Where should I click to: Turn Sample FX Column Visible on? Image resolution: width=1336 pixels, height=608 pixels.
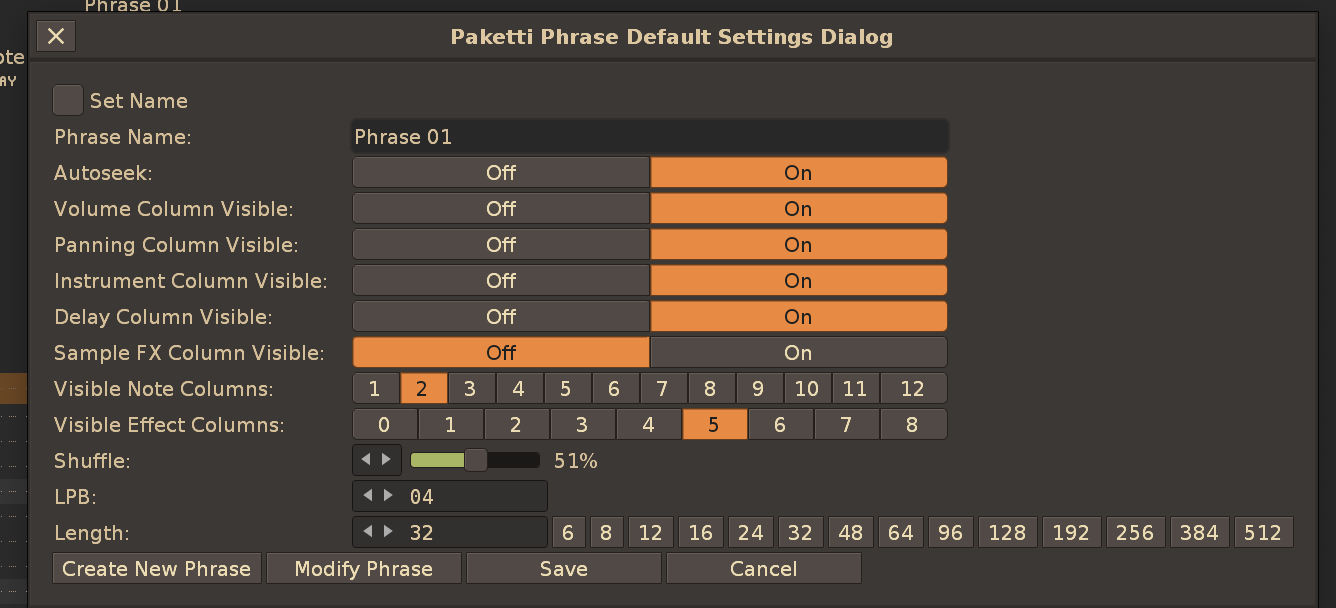click(797, 352)
